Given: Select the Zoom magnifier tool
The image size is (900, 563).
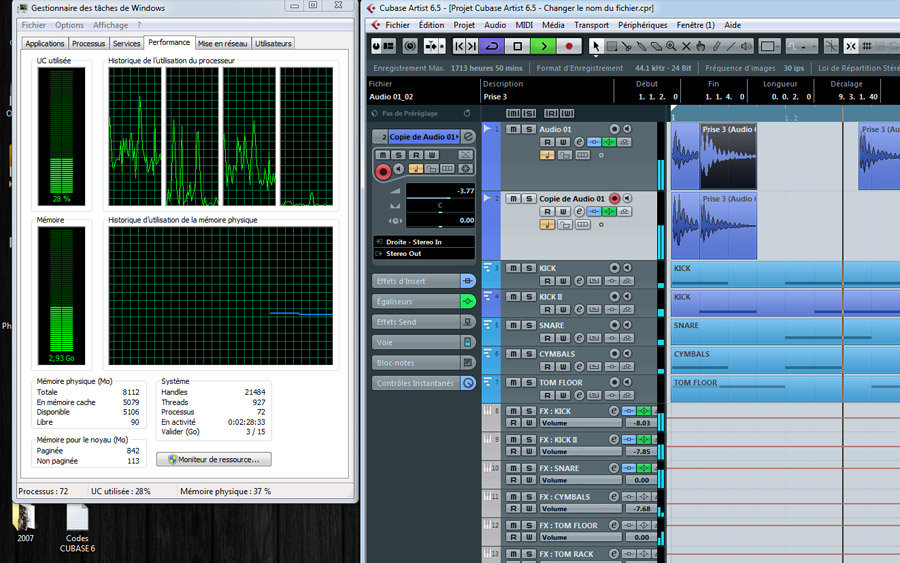Looking at the screenshot, I should (x=671, y=46).
